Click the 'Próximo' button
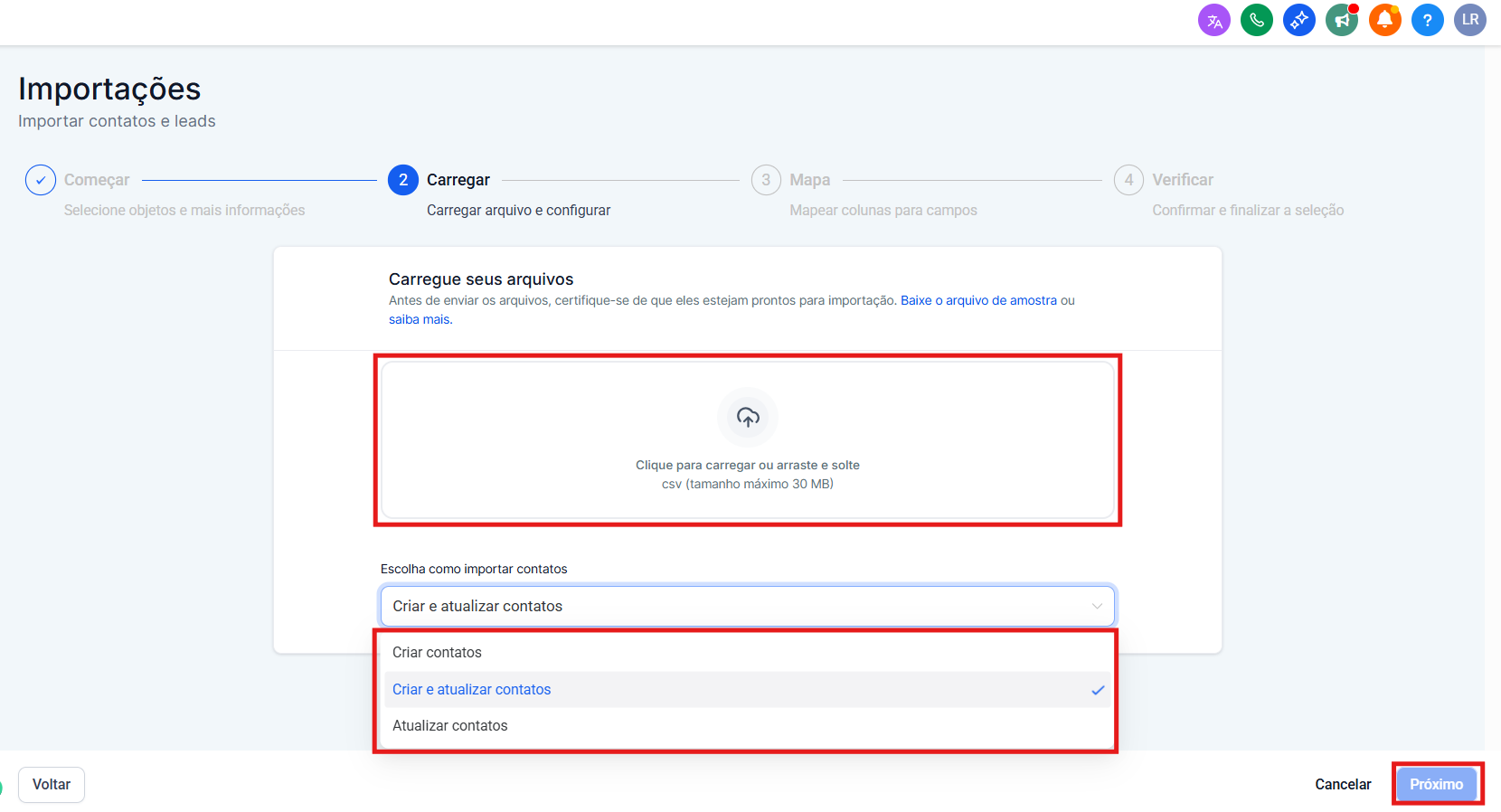 click(x=1436, y=784)
